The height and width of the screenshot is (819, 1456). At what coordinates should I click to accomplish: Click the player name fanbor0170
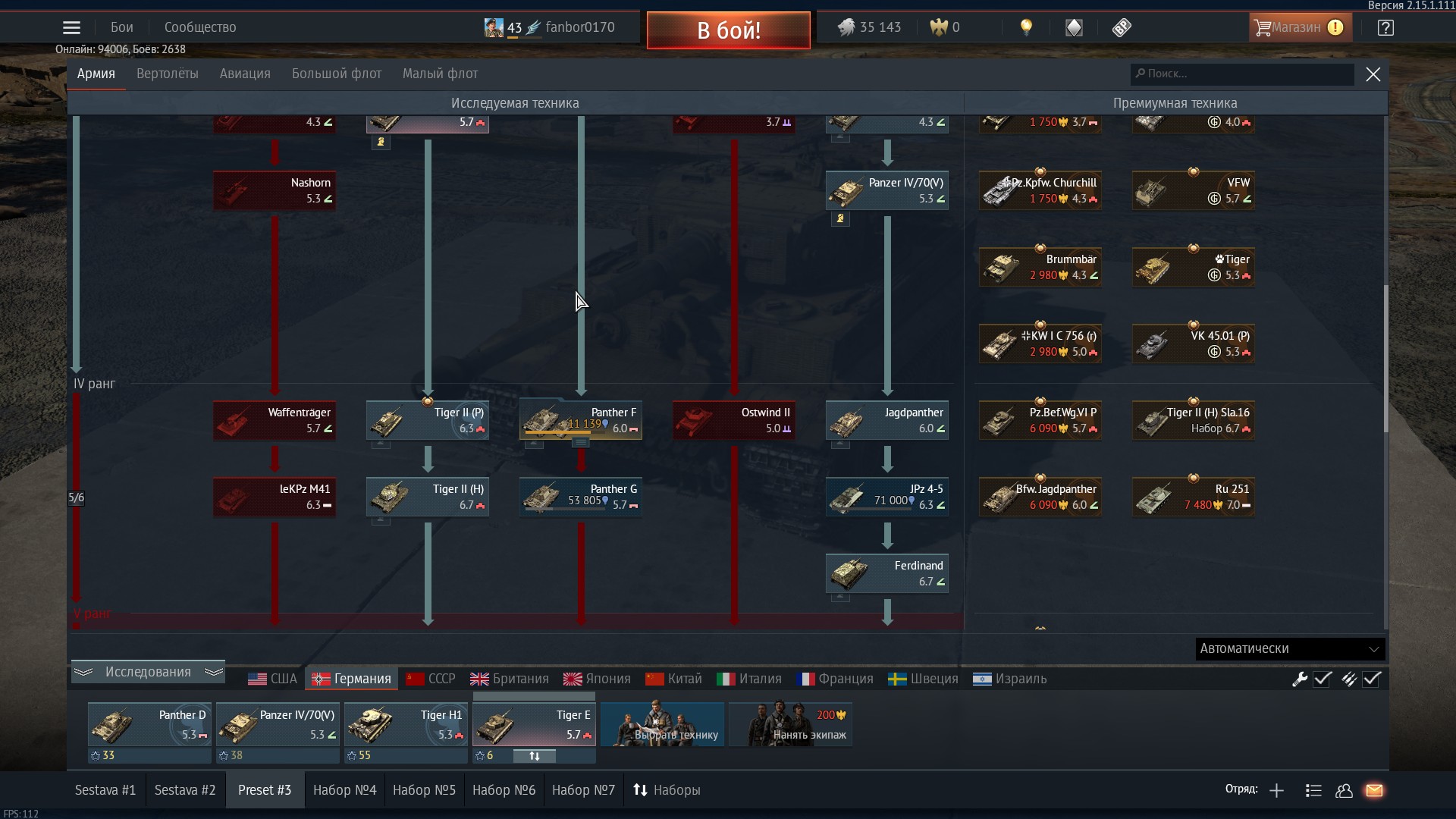tap(580, 27)
